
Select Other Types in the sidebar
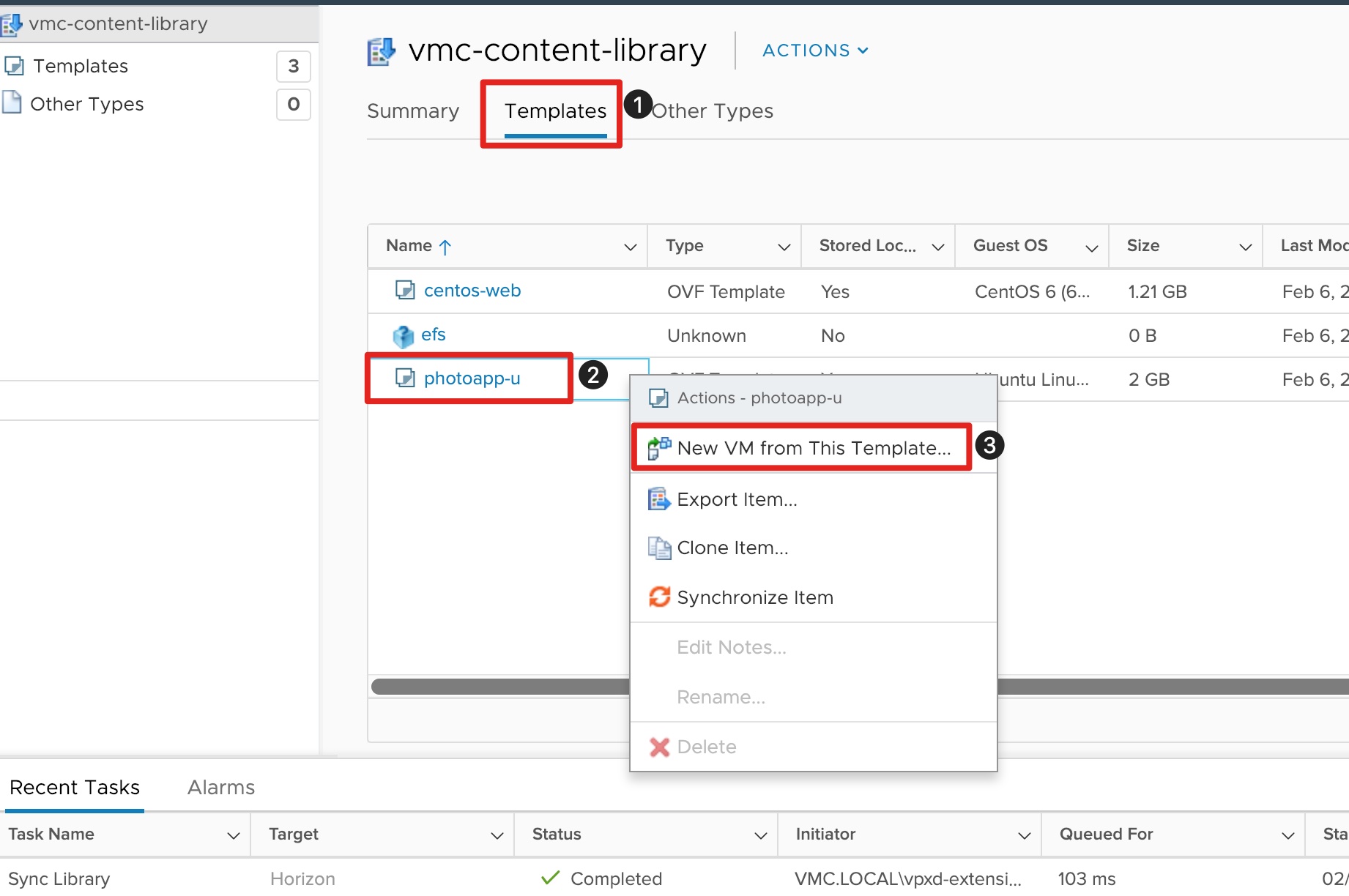[x=86, y=104]
